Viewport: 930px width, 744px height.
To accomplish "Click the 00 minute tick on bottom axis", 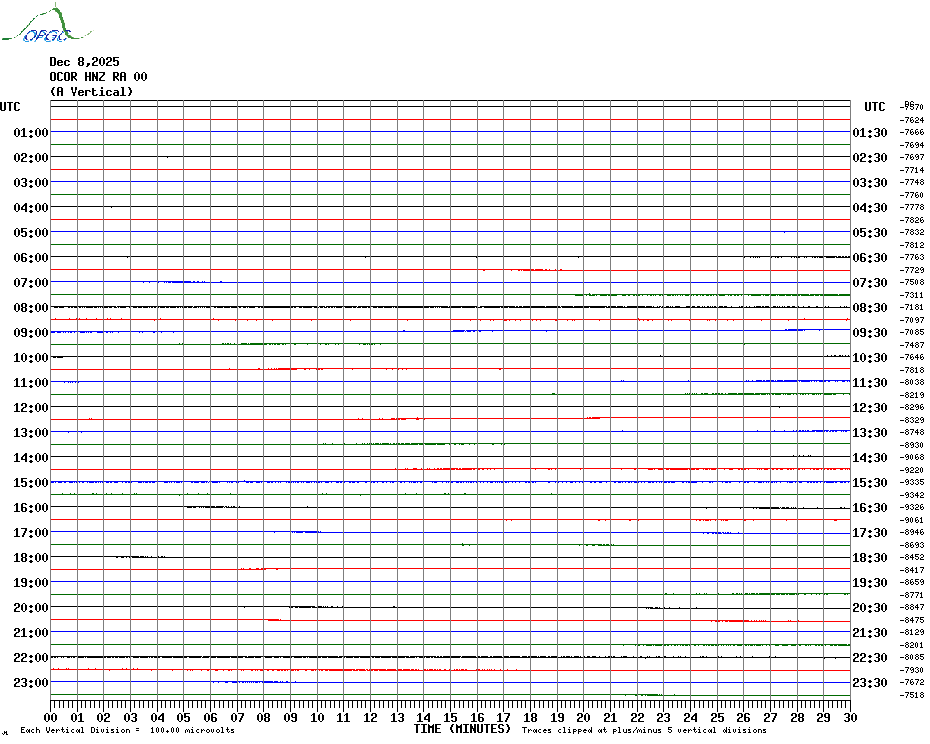I will pyautogui.click(x=51, y=717).
